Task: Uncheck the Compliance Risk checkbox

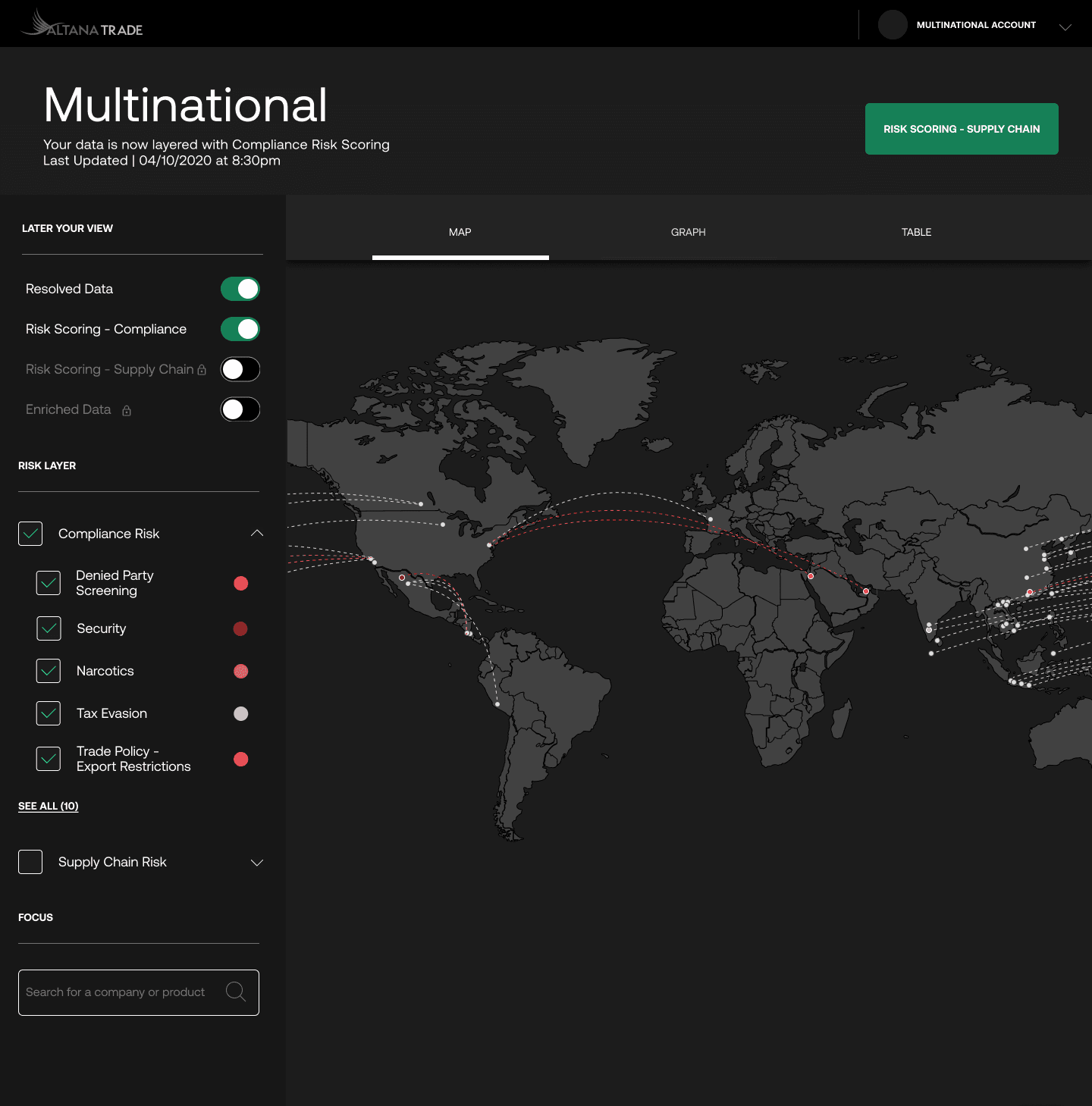Action: click(30, 534)
